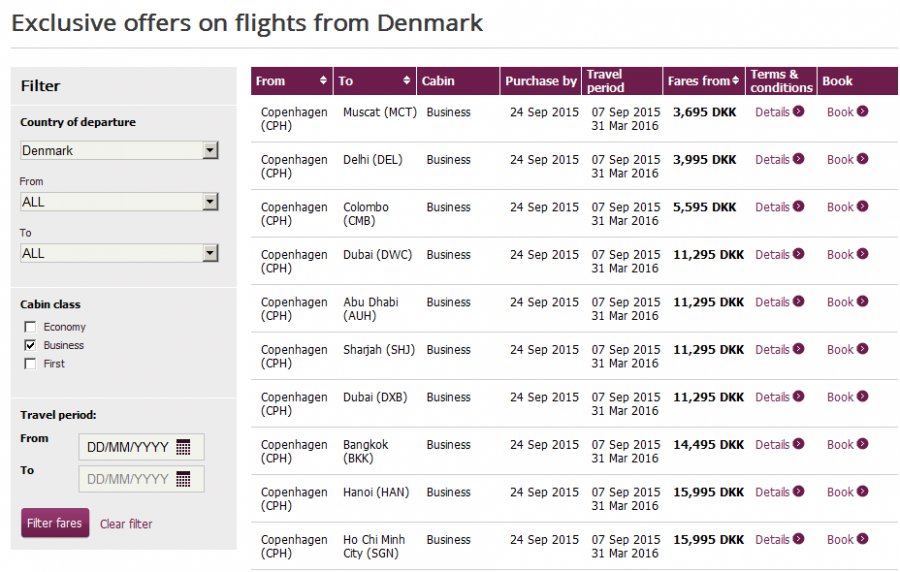Open the Country of departure Denmark dropdown
Screen dimensions: 900x572
[119, 150]
